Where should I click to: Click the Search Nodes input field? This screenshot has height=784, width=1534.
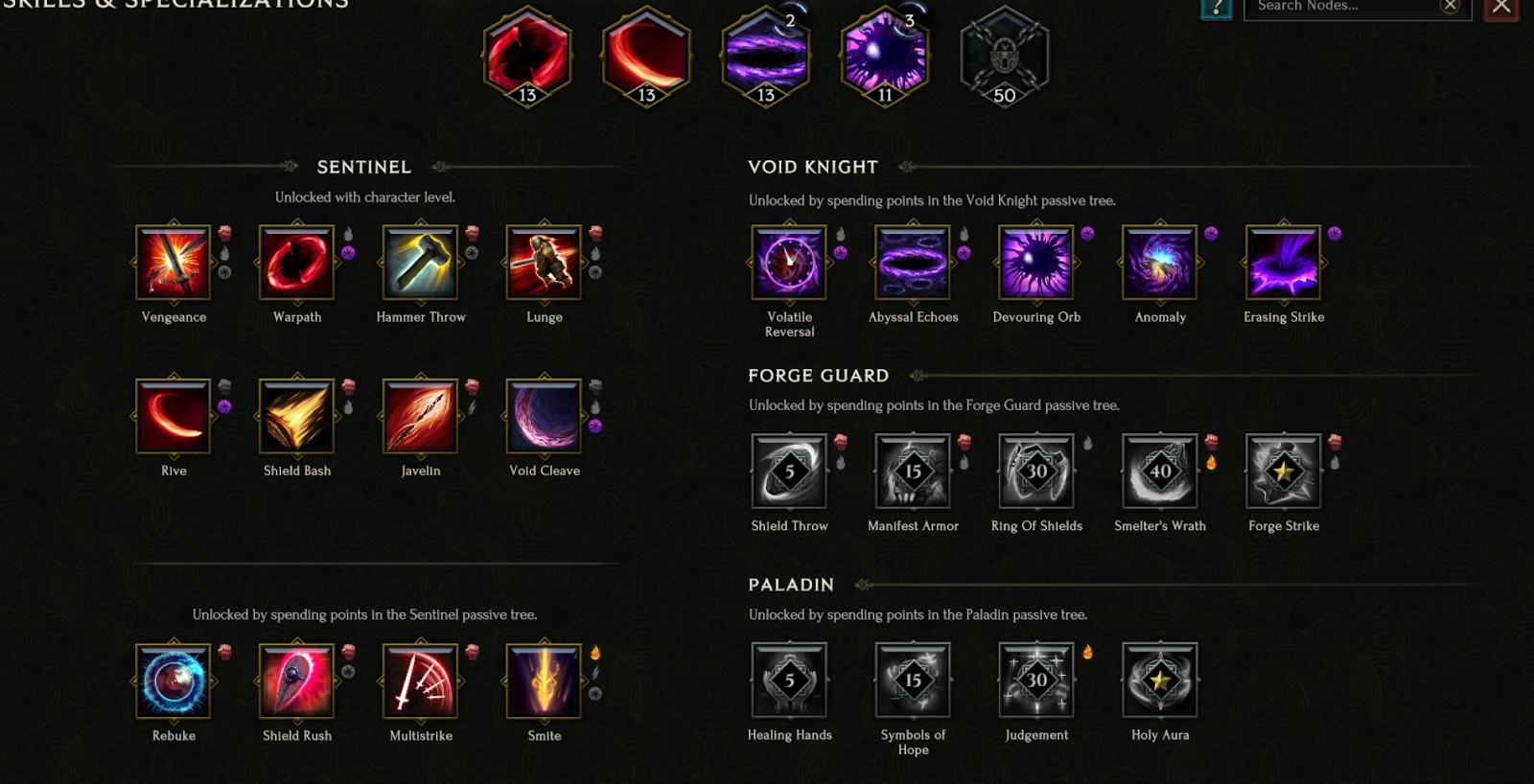coord(1342,7)
